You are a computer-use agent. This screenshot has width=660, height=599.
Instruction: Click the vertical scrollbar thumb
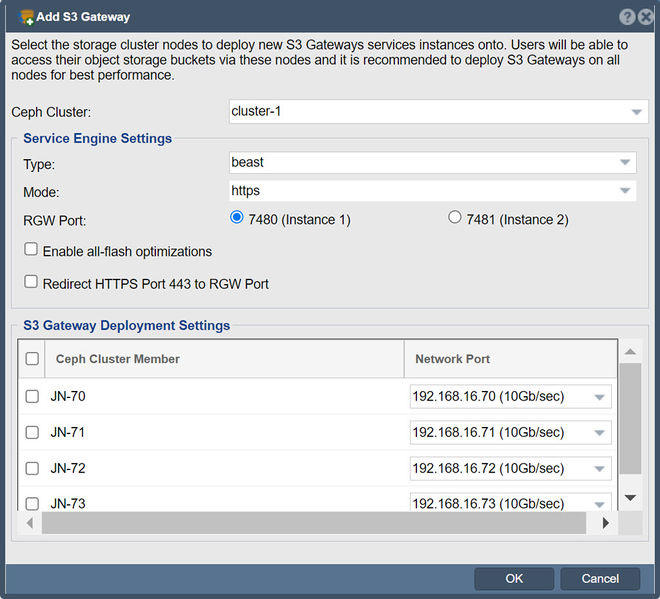click(630, 419)
